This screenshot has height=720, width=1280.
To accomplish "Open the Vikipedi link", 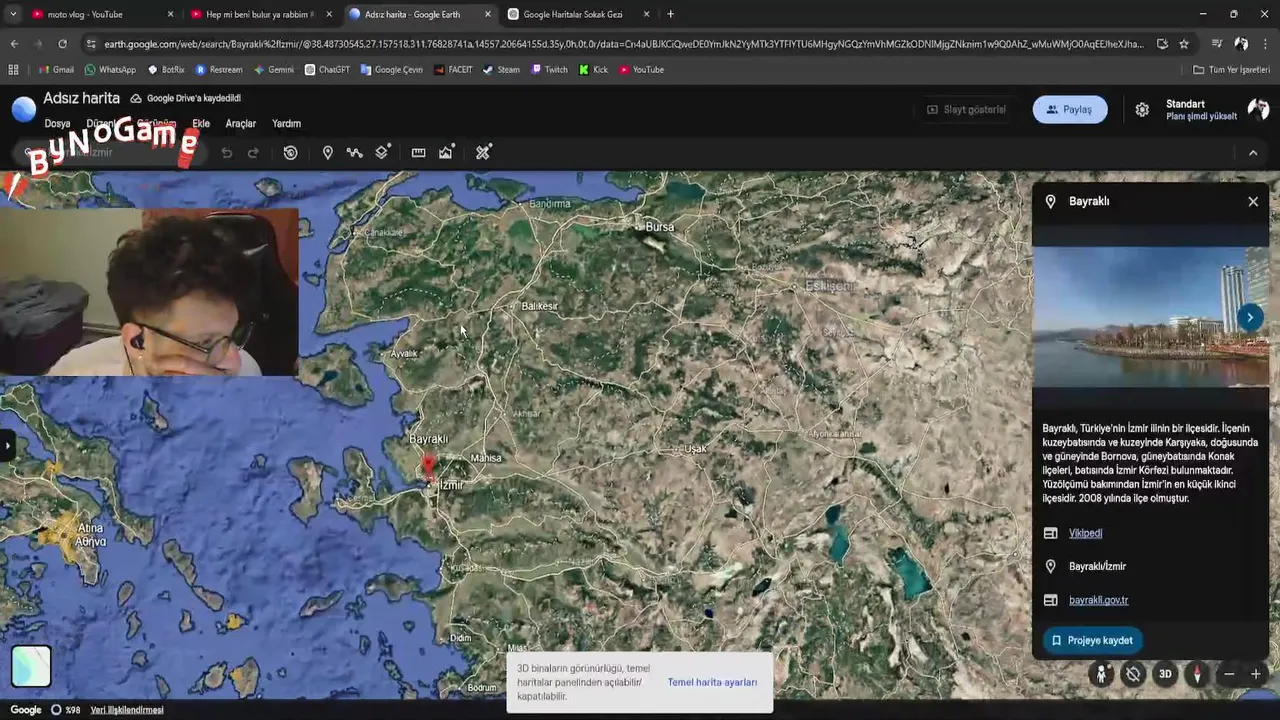I will [x=1085, y=534].
